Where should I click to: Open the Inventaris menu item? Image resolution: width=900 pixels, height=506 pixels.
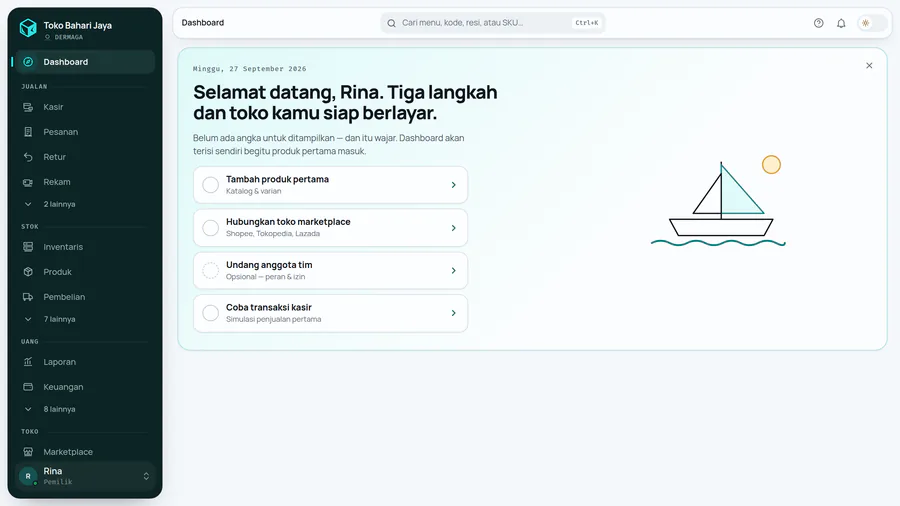(x=84, y=247)
